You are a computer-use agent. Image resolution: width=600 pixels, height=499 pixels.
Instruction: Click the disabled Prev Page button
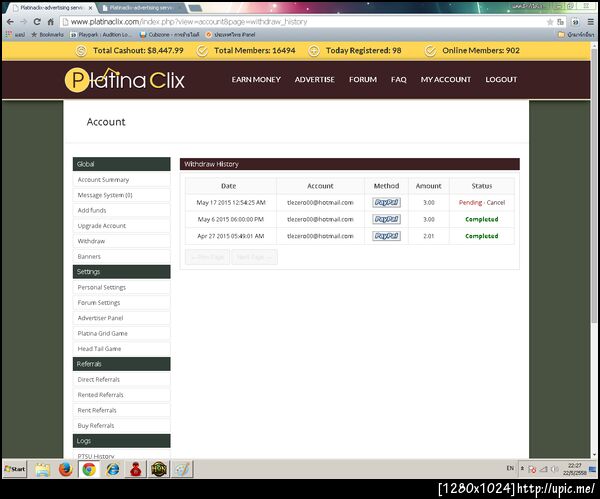(207, 257)
